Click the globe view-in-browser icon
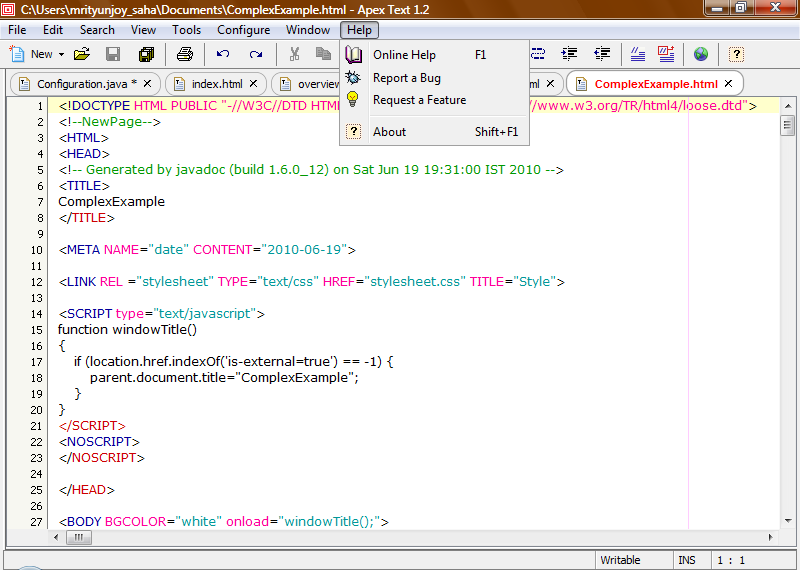 (x=701, y=54)
